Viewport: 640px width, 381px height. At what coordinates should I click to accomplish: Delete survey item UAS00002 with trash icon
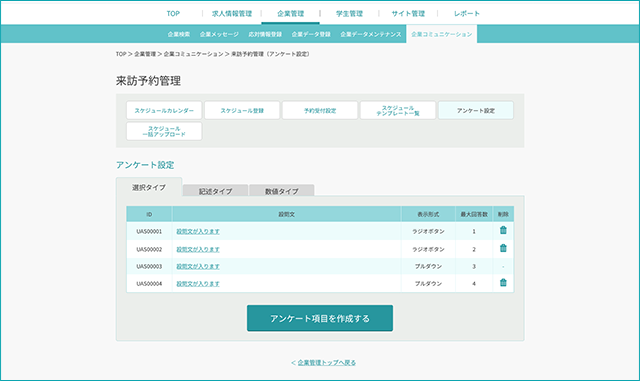point(503,248)
